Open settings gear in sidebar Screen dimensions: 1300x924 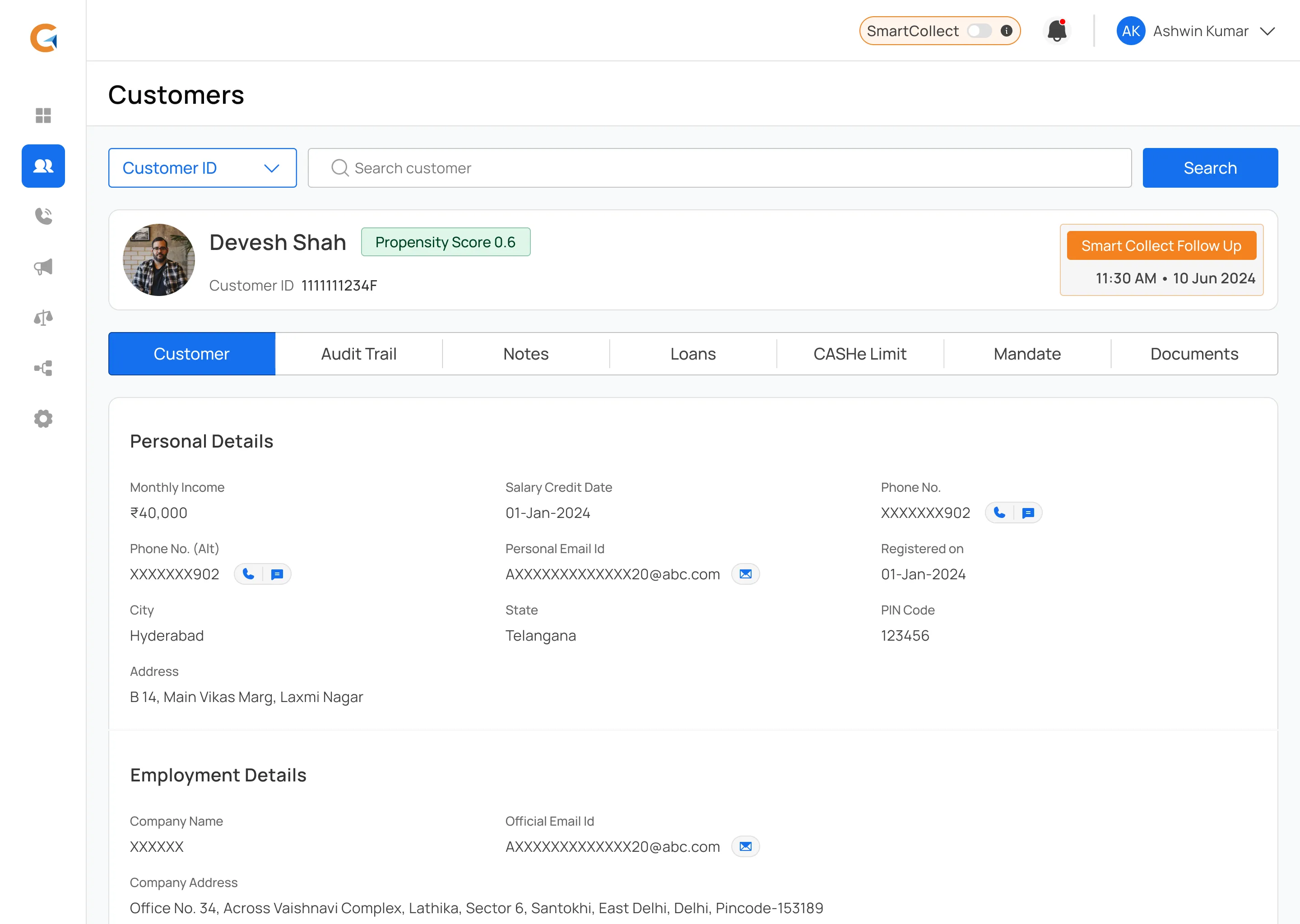[43, 419]
